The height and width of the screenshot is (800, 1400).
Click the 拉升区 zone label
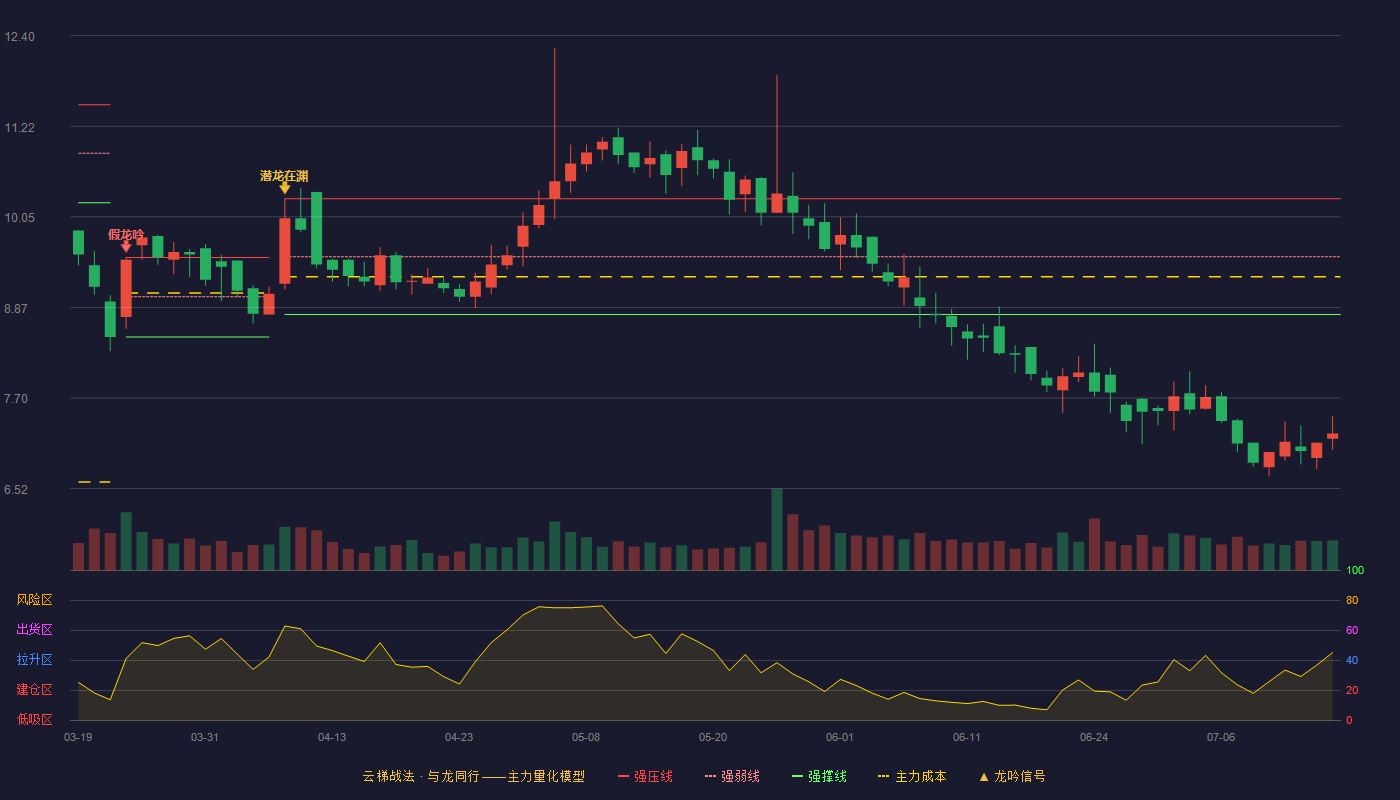(x=34, y=660)
